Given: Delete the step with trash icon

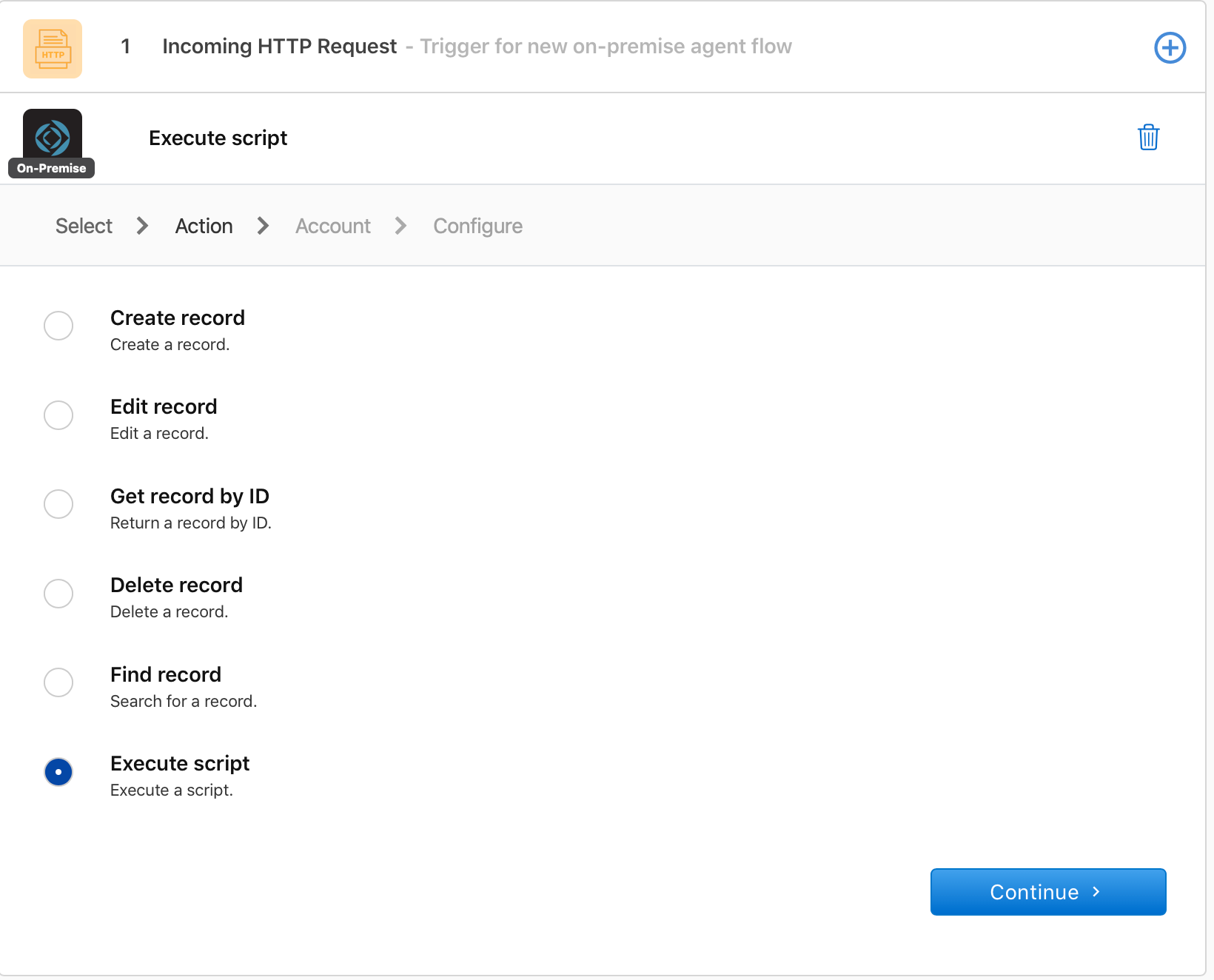Looking at the screenshot, I should point(1148,138).
